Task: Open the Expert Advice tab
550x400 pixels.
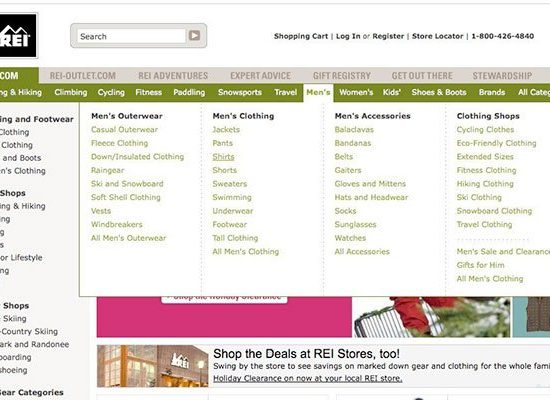Action: click(x=260, y=76)
